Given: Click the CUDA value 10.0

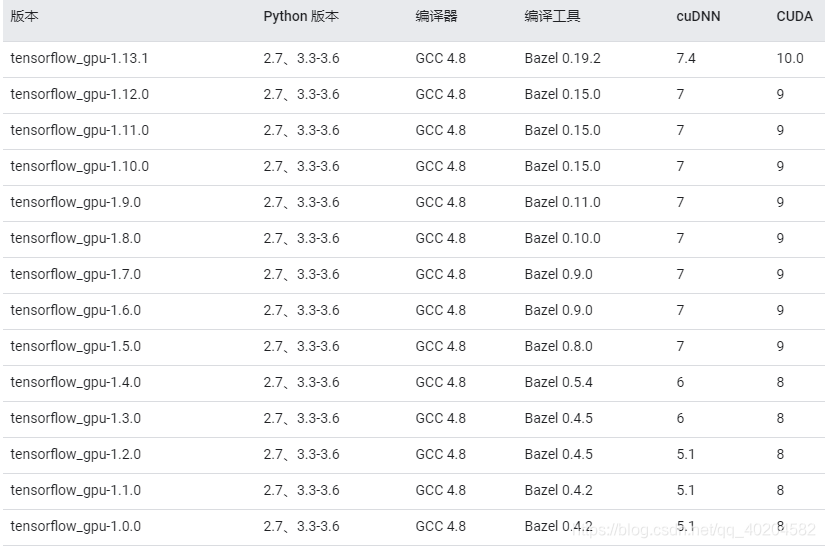Looking at the screenshot, I should (x=790, y=58).
